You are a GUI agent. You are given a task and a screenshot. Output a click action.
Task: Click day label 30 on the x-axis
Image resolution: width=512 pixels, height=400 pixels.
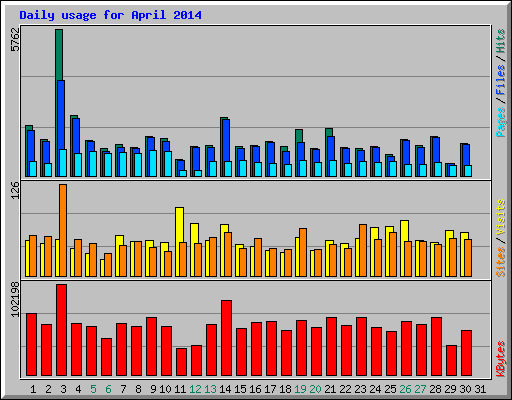coord(465,389)
